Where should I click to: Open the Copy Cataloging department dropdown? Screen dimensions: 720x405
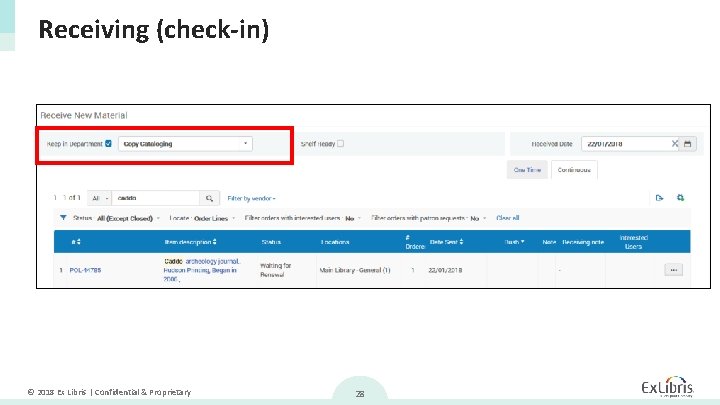pos(185,144)
